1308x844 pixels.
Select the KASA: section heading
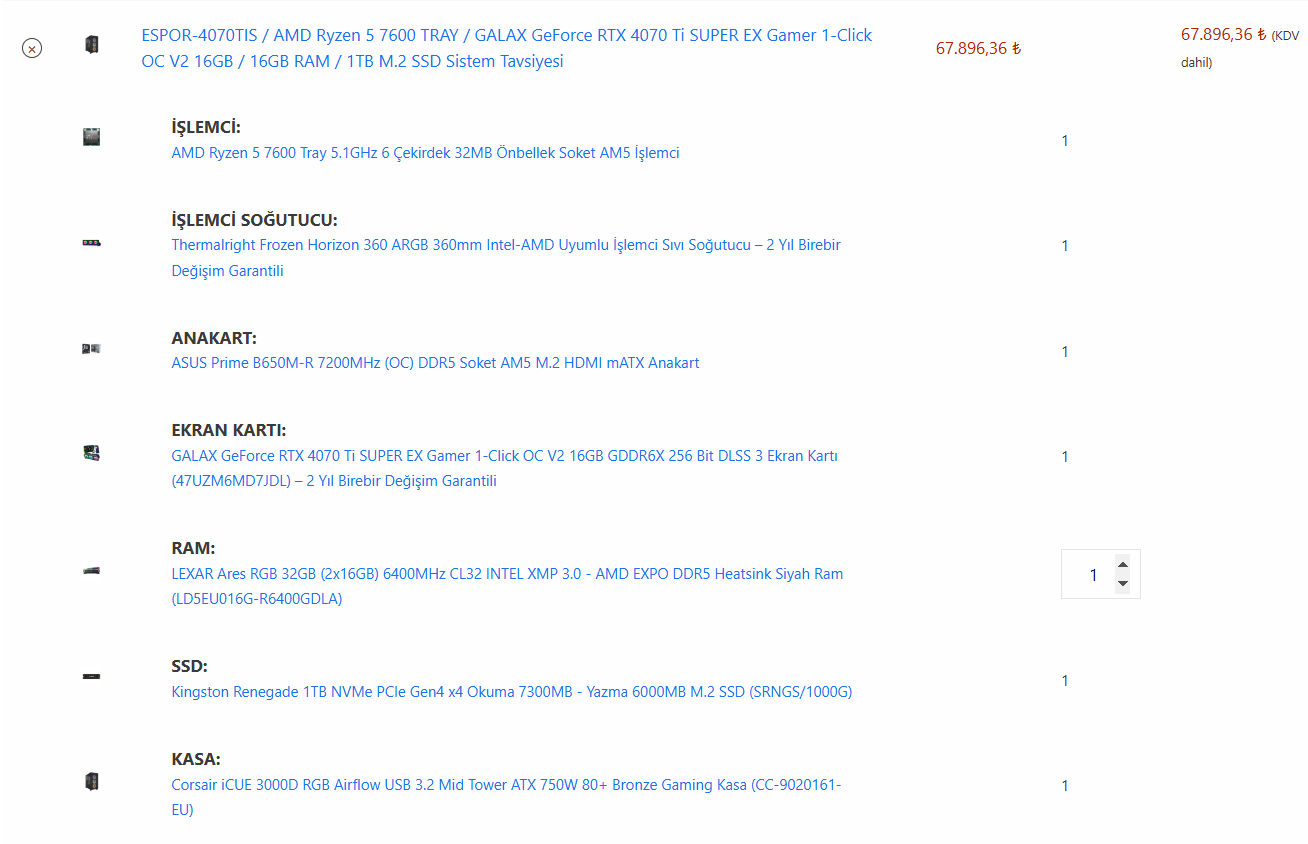[196, 759]
